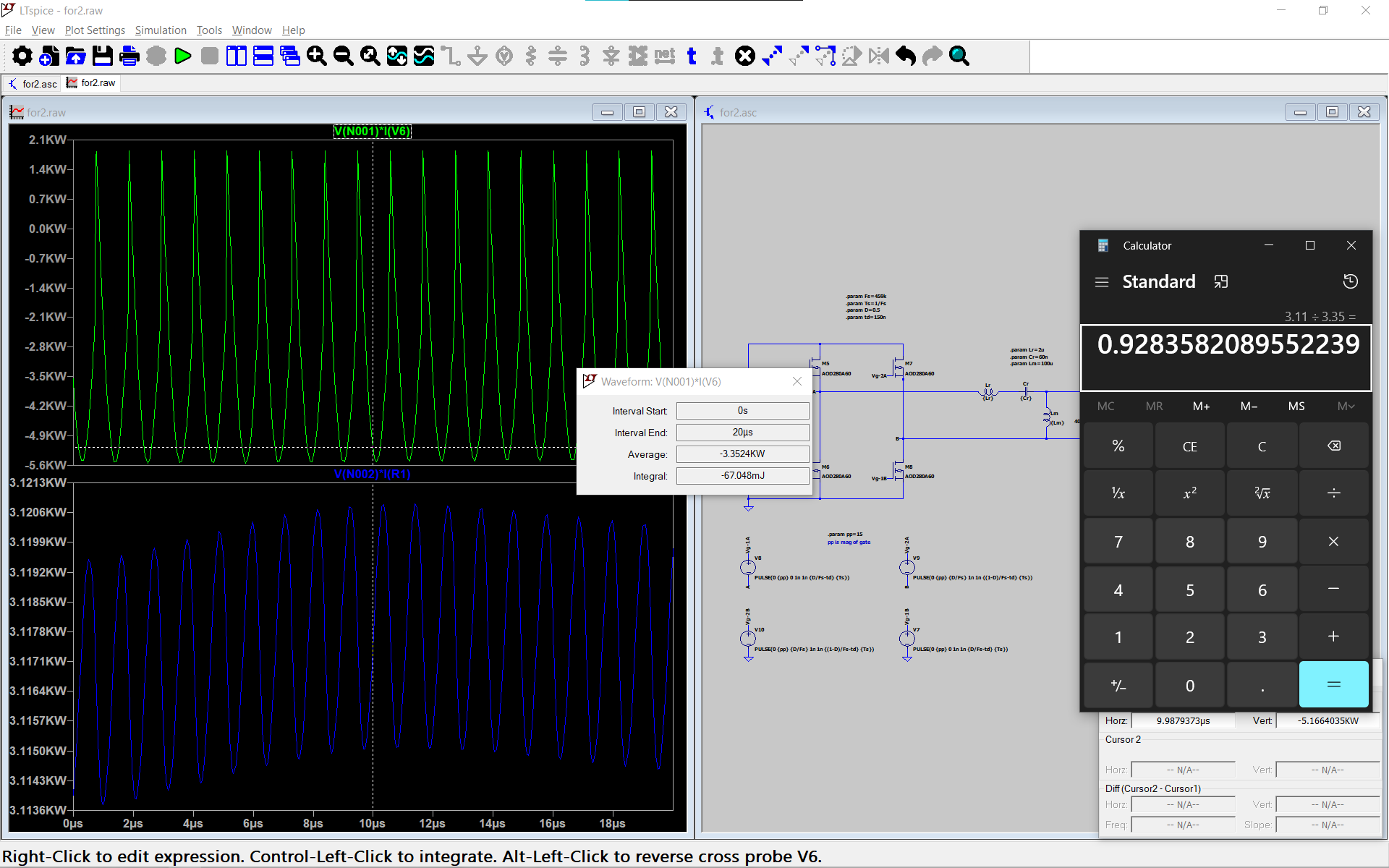Click the Calculator multiply button

point(1333,542)
